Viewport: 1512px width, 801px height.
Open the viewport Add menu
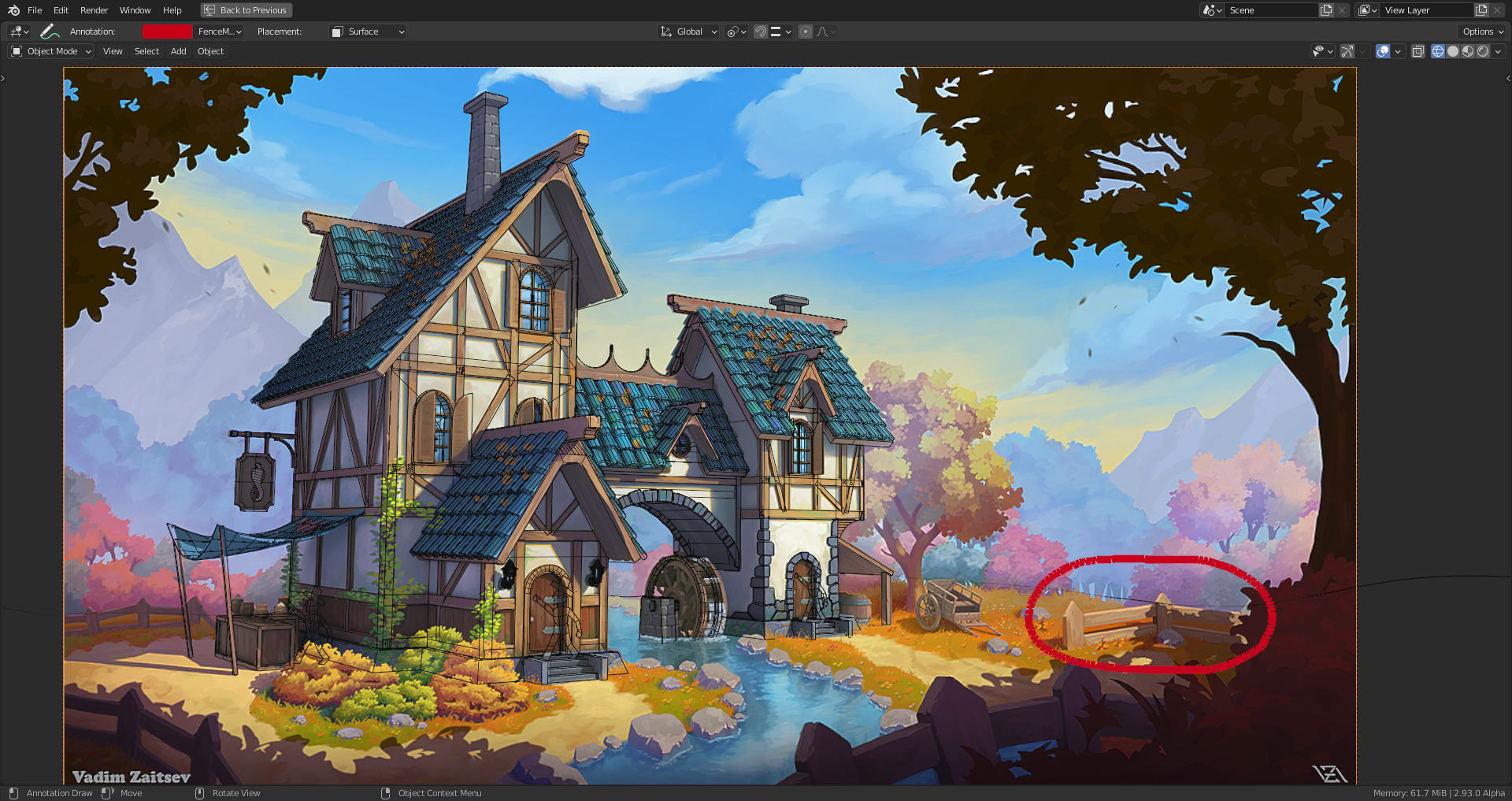tap(179, 51)
